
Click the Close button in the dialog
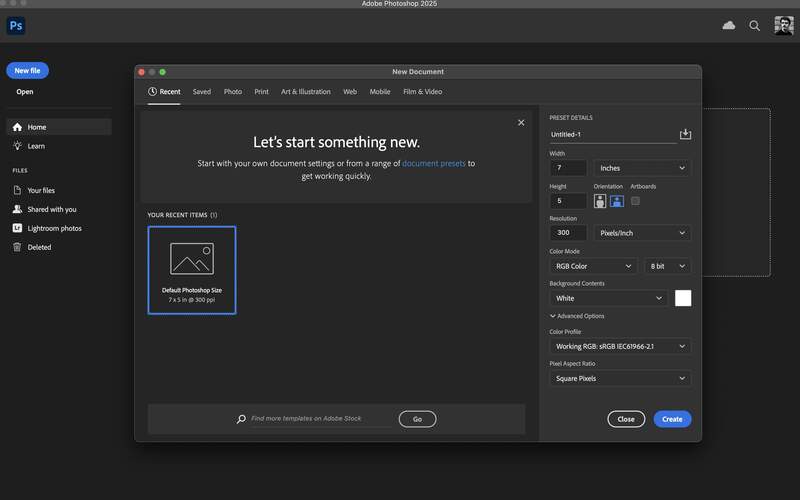[x=626, y=419]
